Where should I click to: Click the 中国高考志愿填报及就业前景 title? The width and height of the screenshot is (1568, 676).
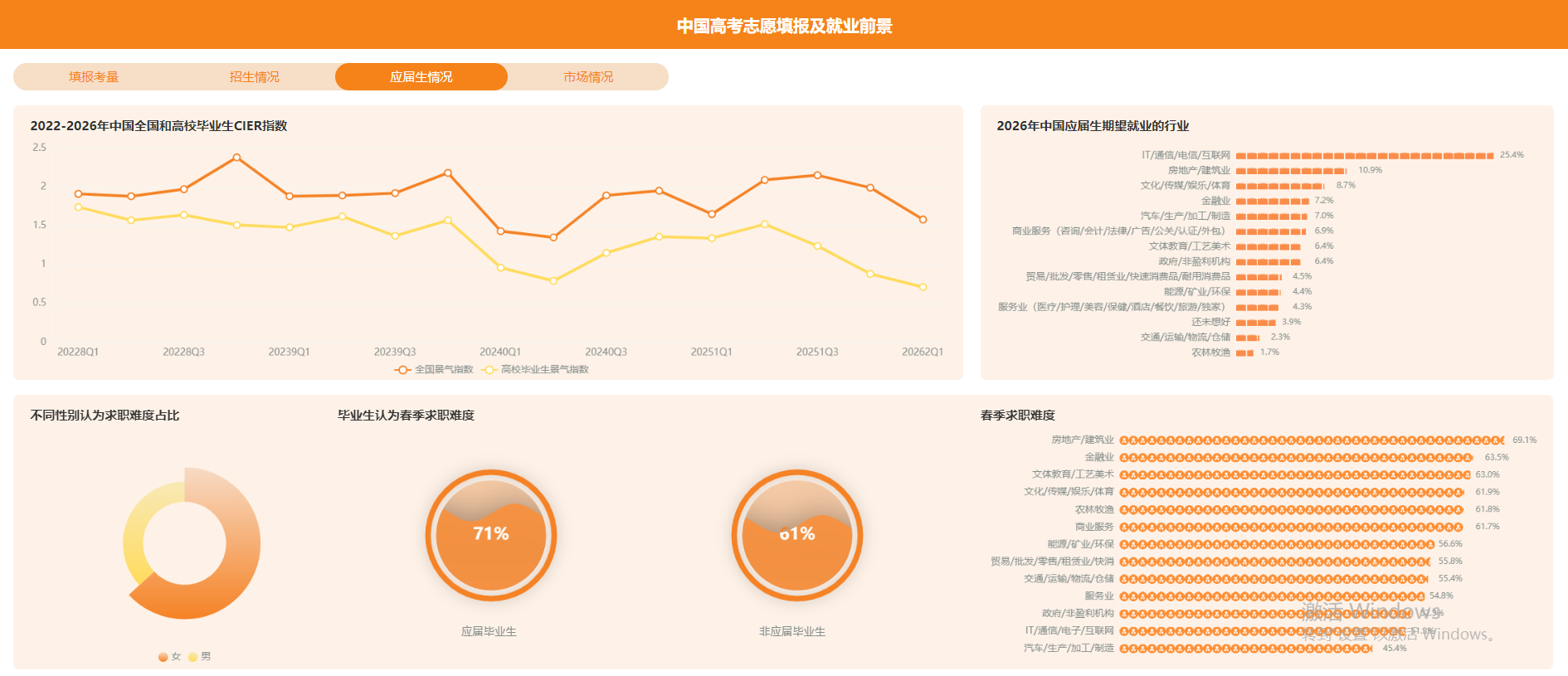pos(784,26)
